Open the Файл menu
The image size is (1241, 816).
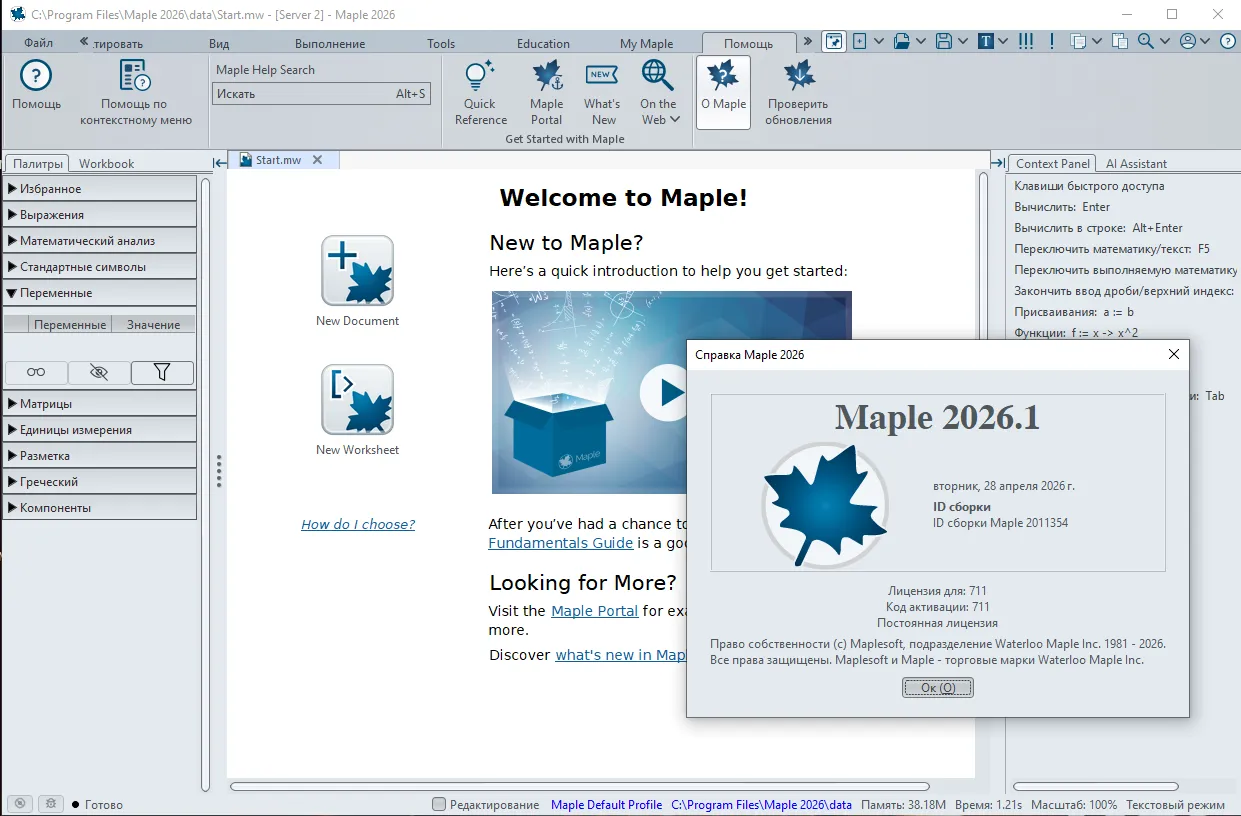click(x=39, y=43)
